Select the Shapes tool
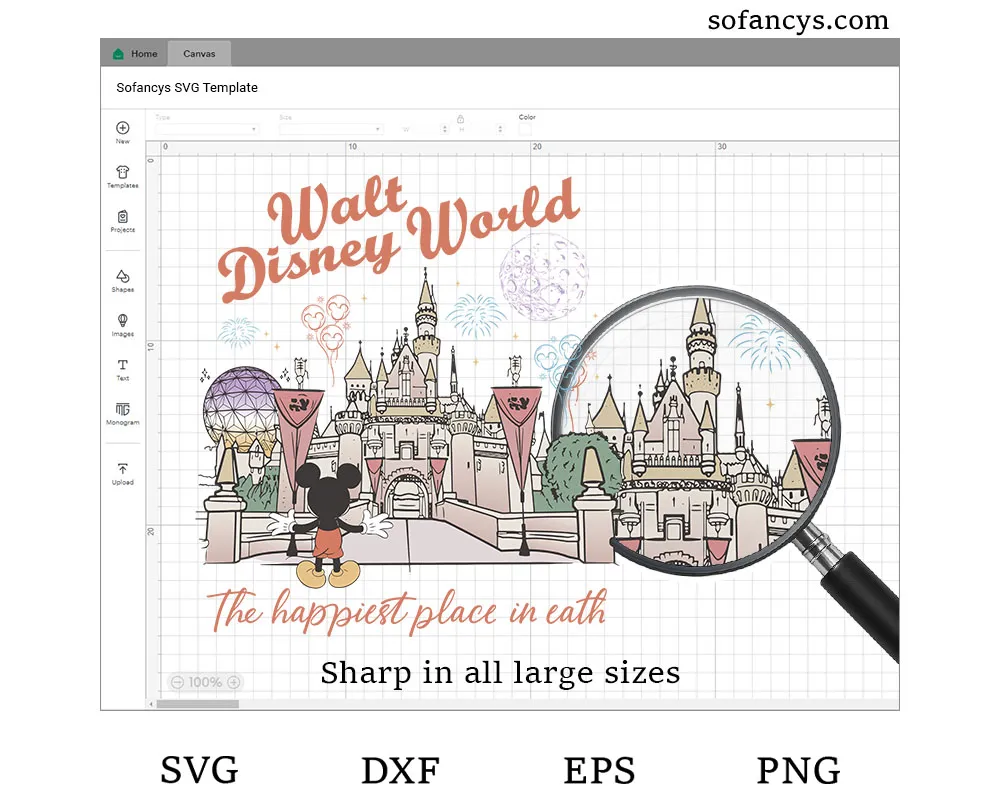This screenshot has height=800, width=1000. tap(122, 281)
